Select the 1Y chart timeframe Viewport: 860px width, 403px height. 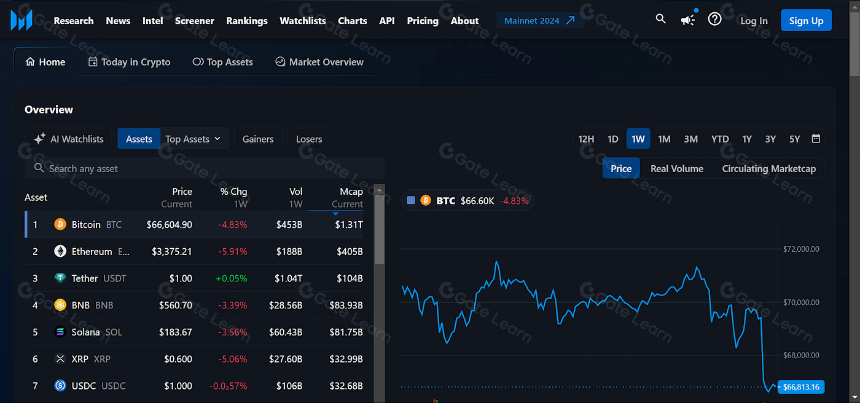coord(747,139)
